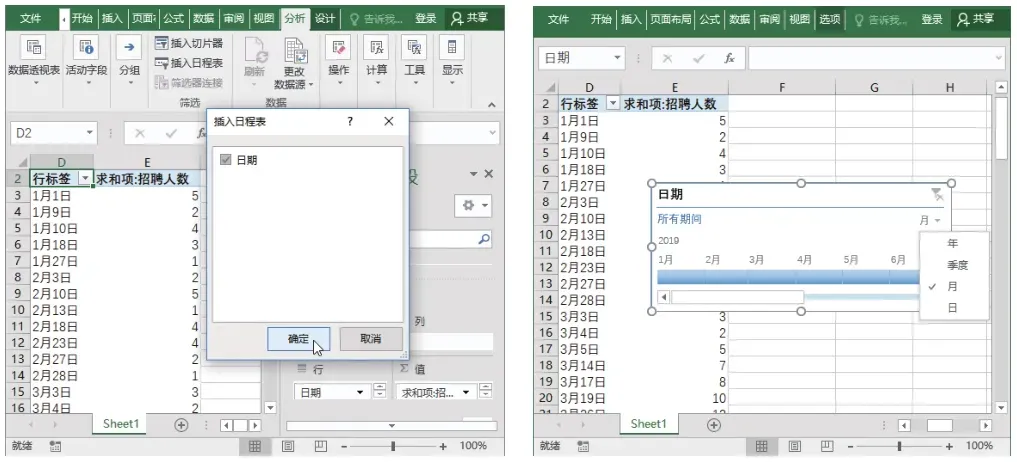Open the 操作 ribbon group icon
The height and width of the screenshot is (462, 1017).
click(338, 48)
